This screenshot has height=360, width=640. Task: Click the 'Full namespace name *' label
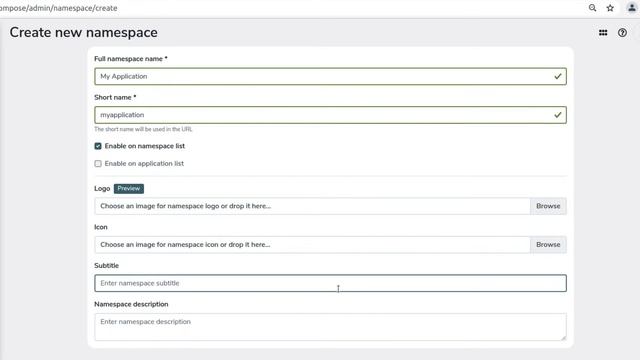point(131,59)
